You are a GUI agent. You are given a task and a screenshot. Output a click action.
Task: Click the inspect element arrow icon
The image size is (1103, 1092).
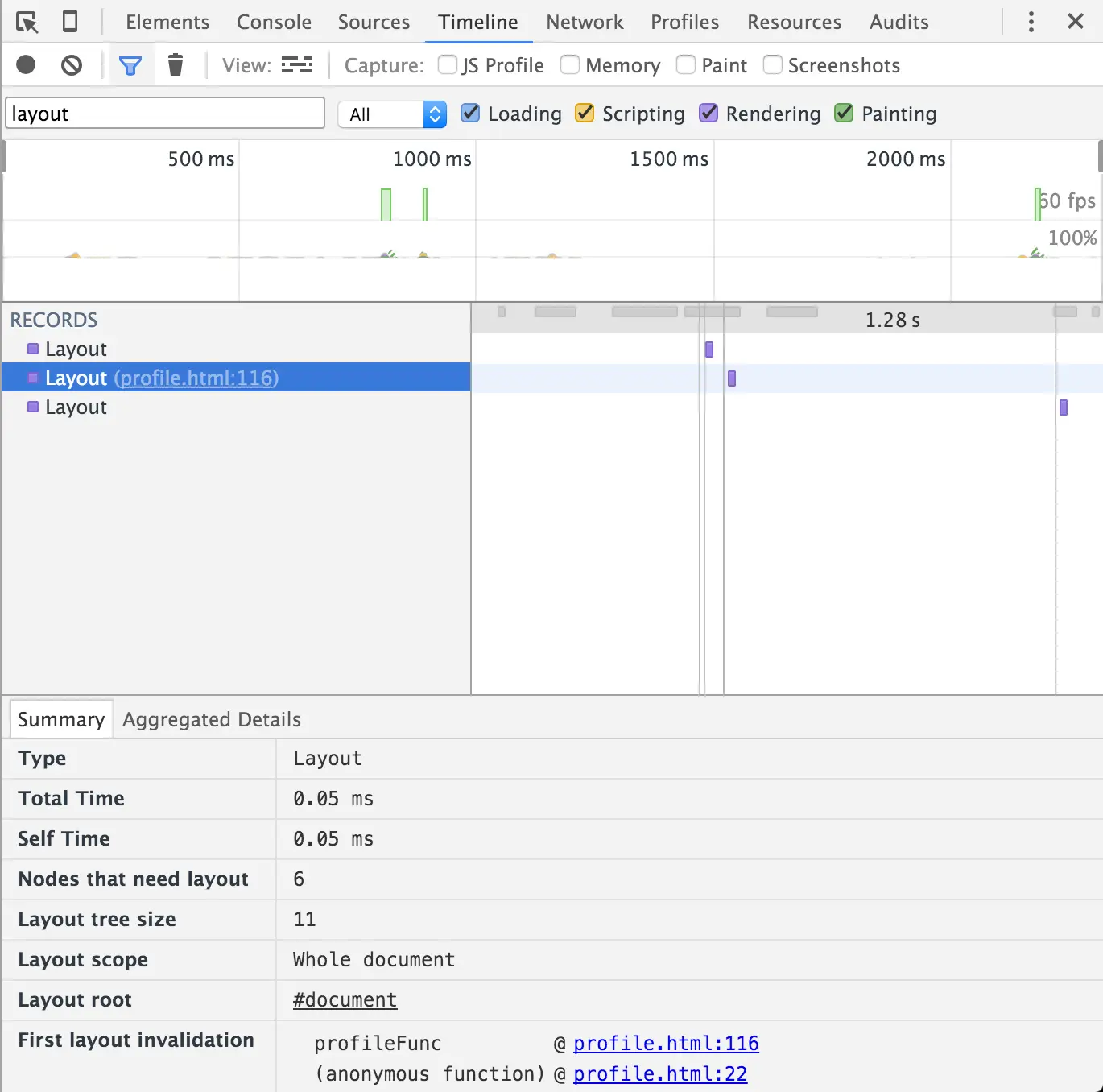point(27,22)
